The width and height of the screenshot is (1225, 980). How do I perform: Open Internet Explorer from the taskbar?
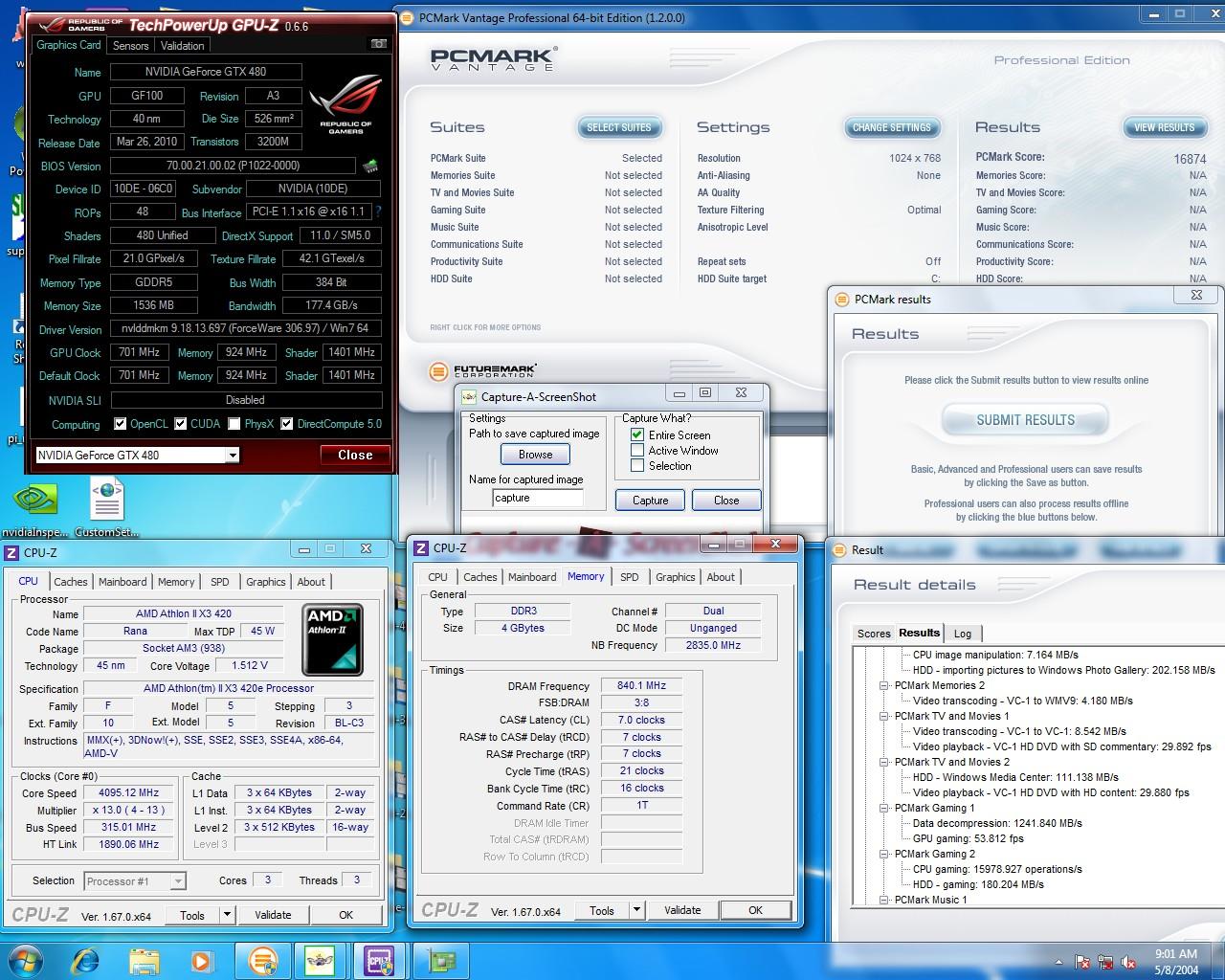pos(85,960)
